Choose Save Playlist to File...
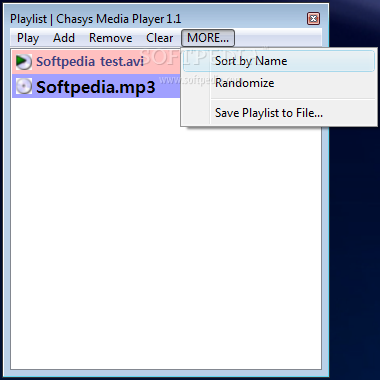The height and width of the screenshot is (380, 380). [279, 113]
